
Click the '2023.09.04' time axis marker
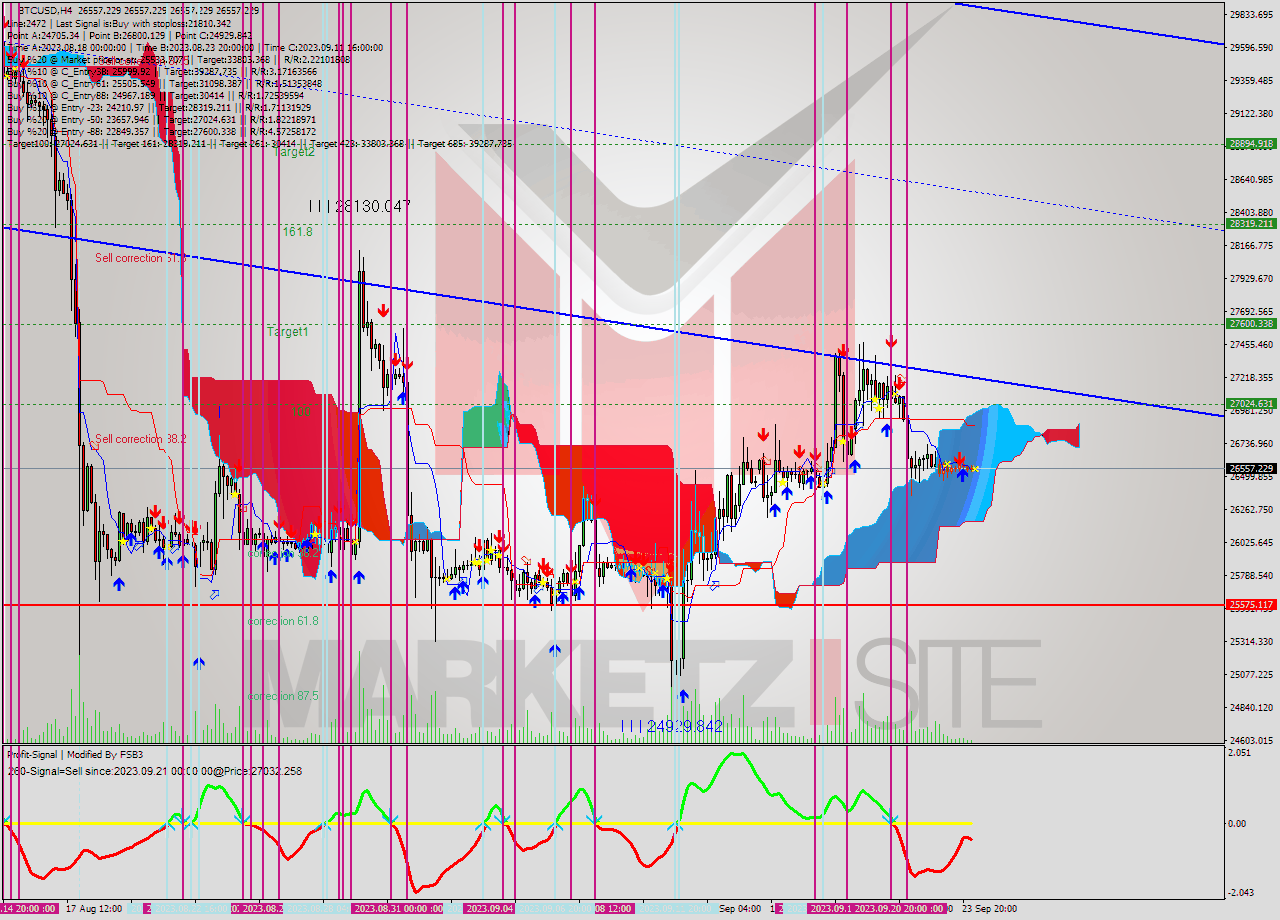[490, 909]
